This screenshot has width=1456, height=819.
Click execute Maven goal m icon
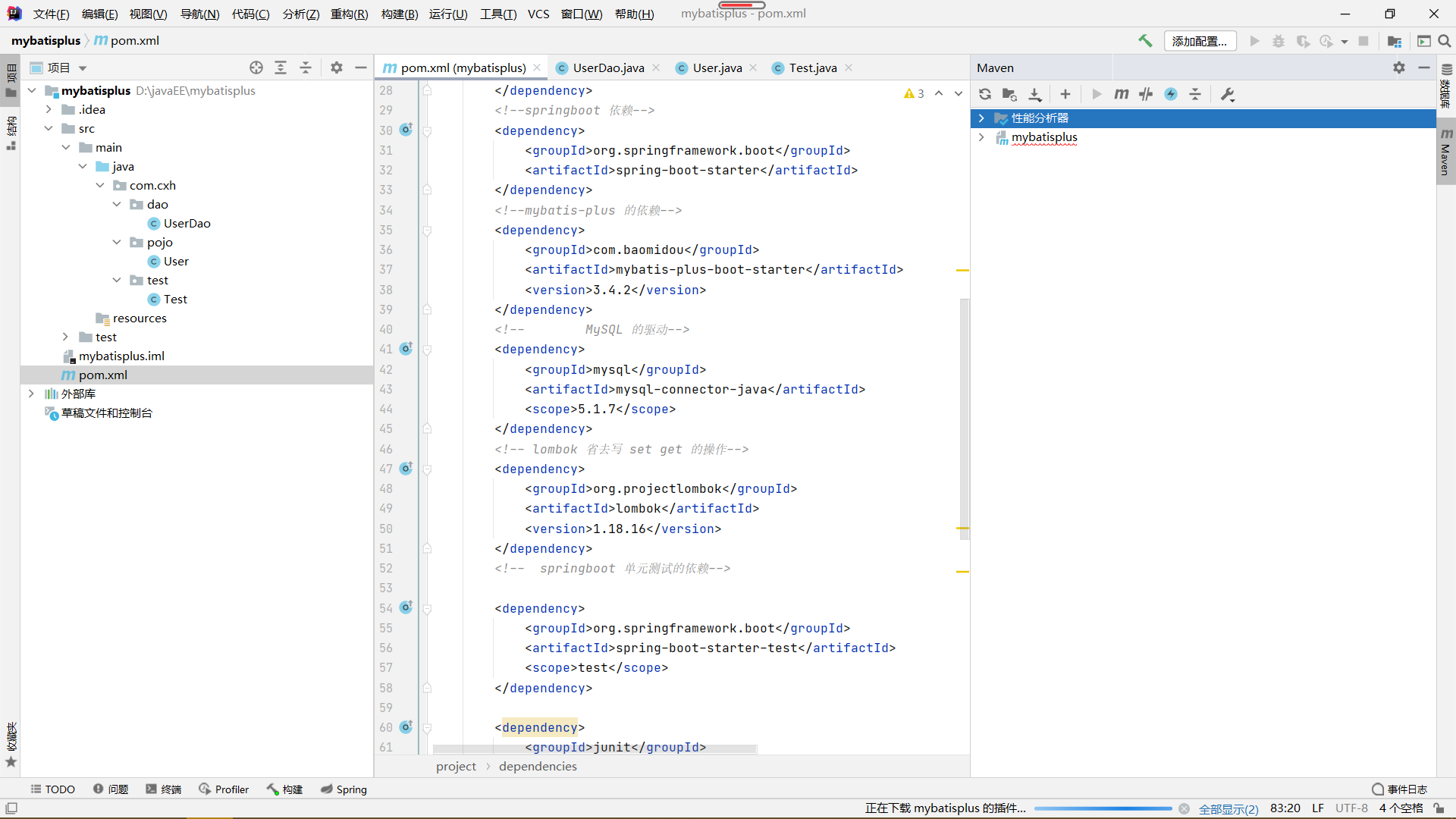[1122, 94]
